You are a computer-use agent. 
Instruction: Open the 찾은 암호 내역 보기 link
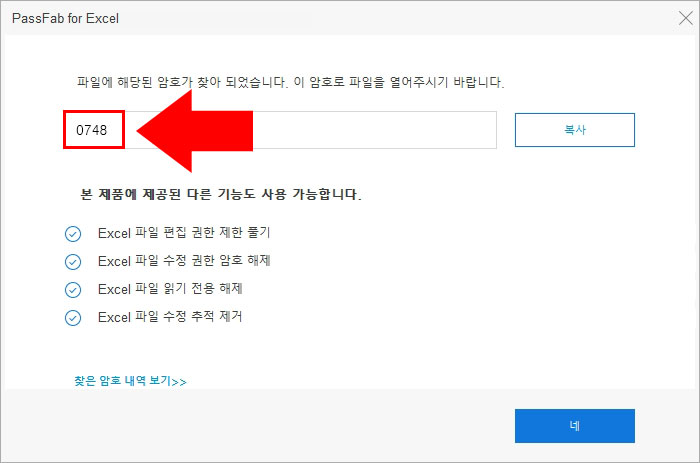[130, 381]
